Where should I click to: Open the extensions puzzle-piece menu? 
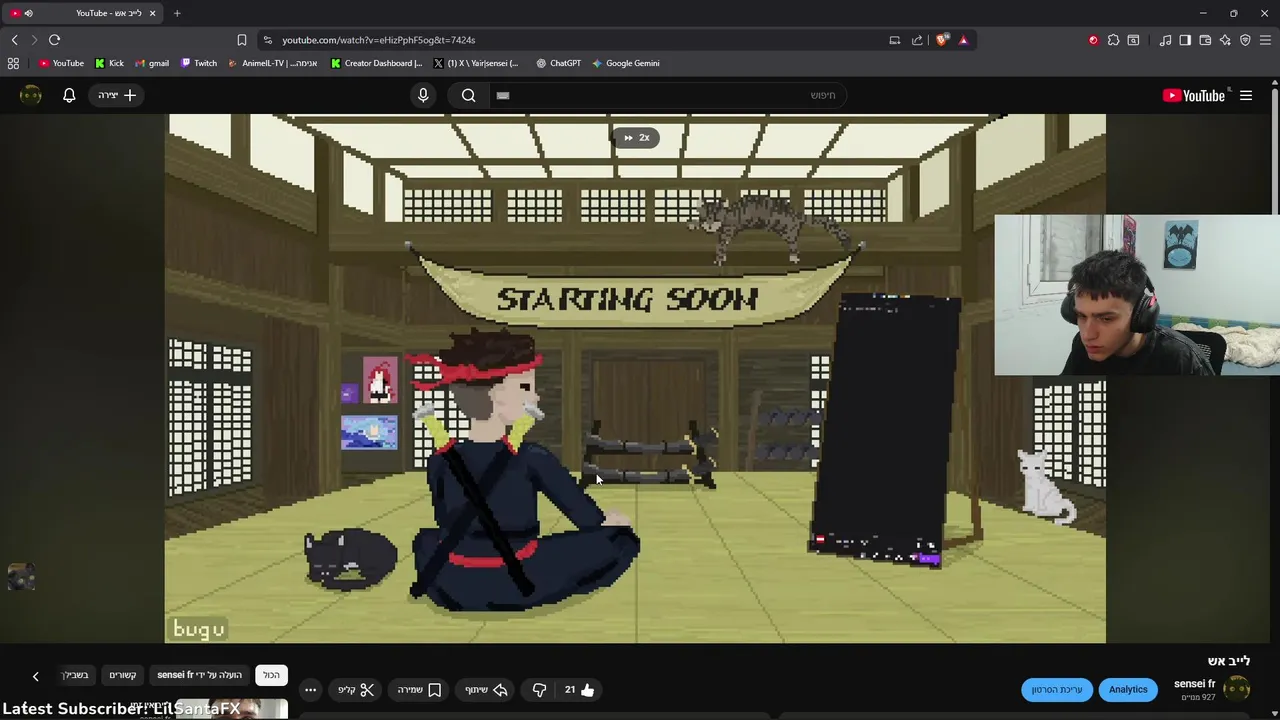(1113, 40)
